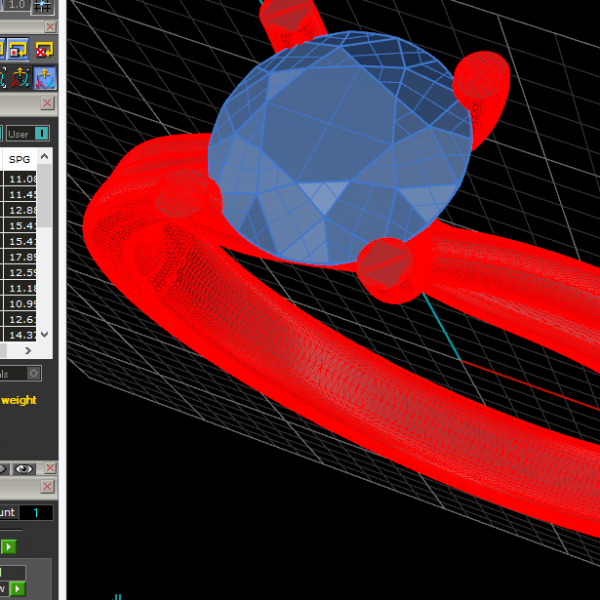This screenshot has height=600, width=600.
Task: Toggle the eye visibility icon
Action: (25, 468)
